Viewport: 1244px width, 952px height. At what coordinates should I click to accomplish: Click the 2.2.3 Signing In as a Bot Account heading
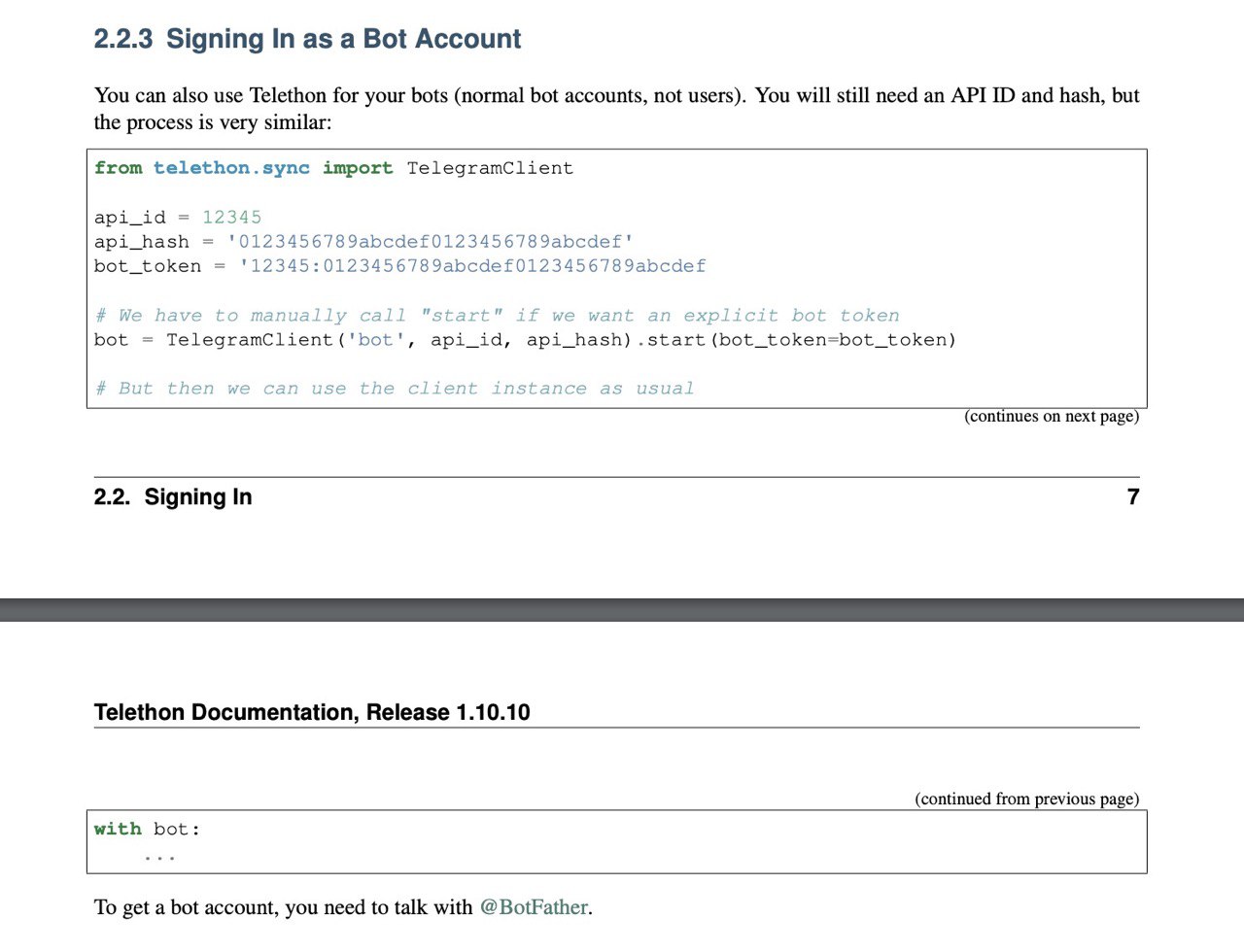[307, 39]
